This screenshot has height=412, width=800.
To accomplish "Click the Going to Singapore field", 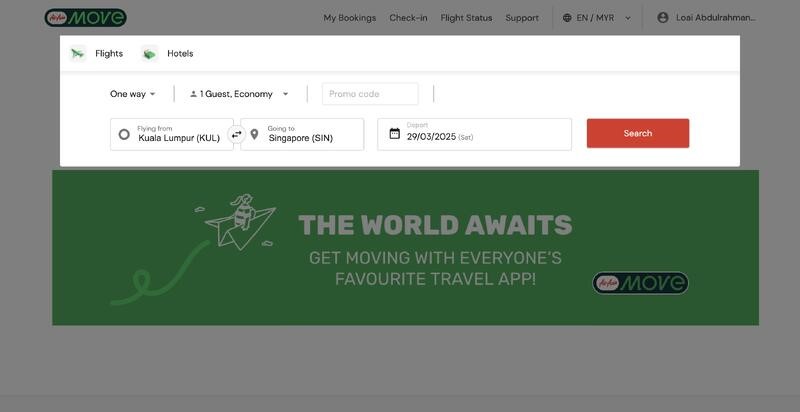I will 302,134.
